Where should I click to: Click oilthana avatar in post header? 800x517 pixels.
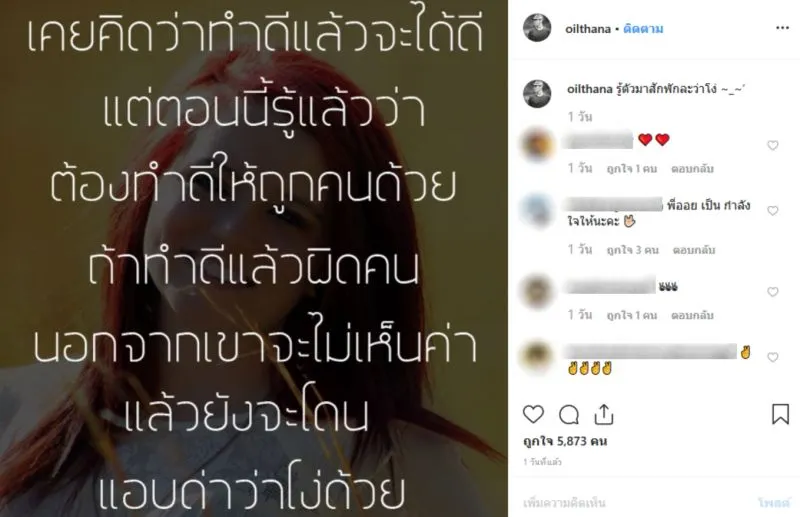pyautogui.click(x=537, y=28)
